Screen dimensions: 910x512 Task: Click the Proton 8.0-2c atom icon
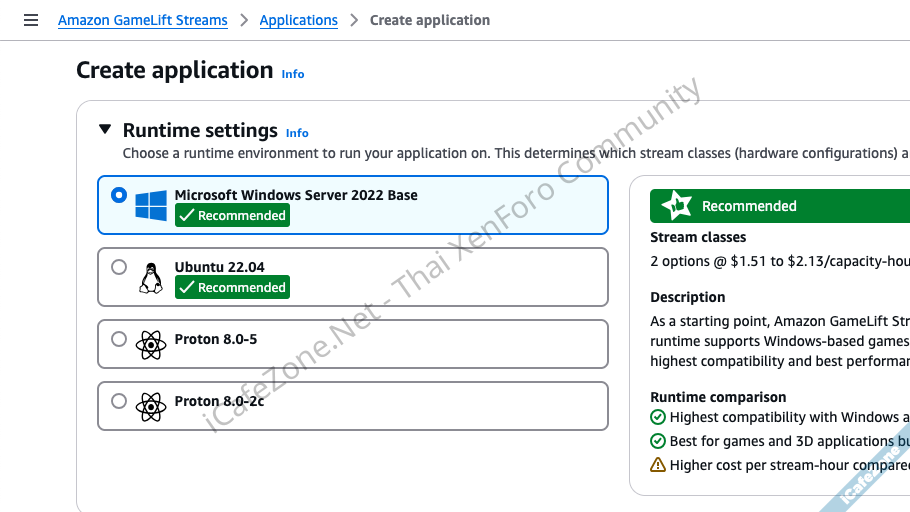pyautogui.click(x=151, y=407)
